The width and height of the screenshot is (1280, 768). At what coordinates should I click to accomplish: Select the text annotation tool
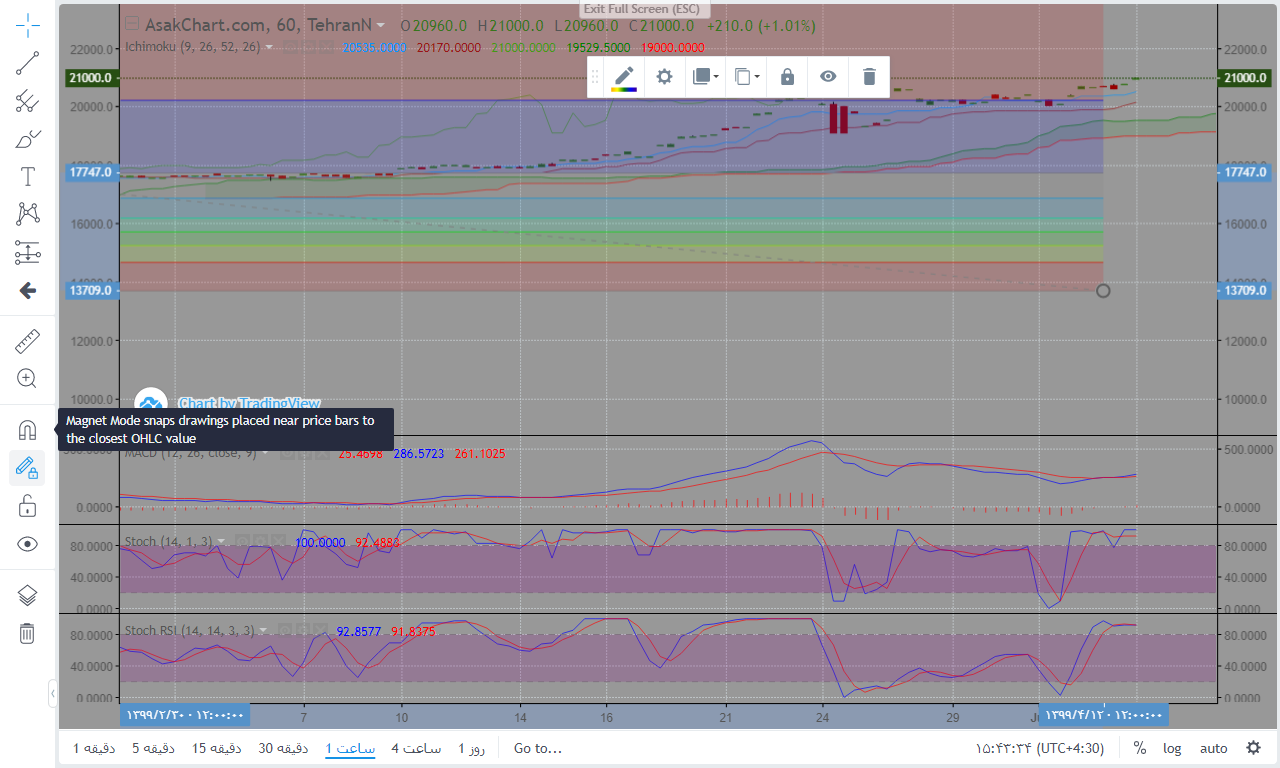(x=28, y=177)
